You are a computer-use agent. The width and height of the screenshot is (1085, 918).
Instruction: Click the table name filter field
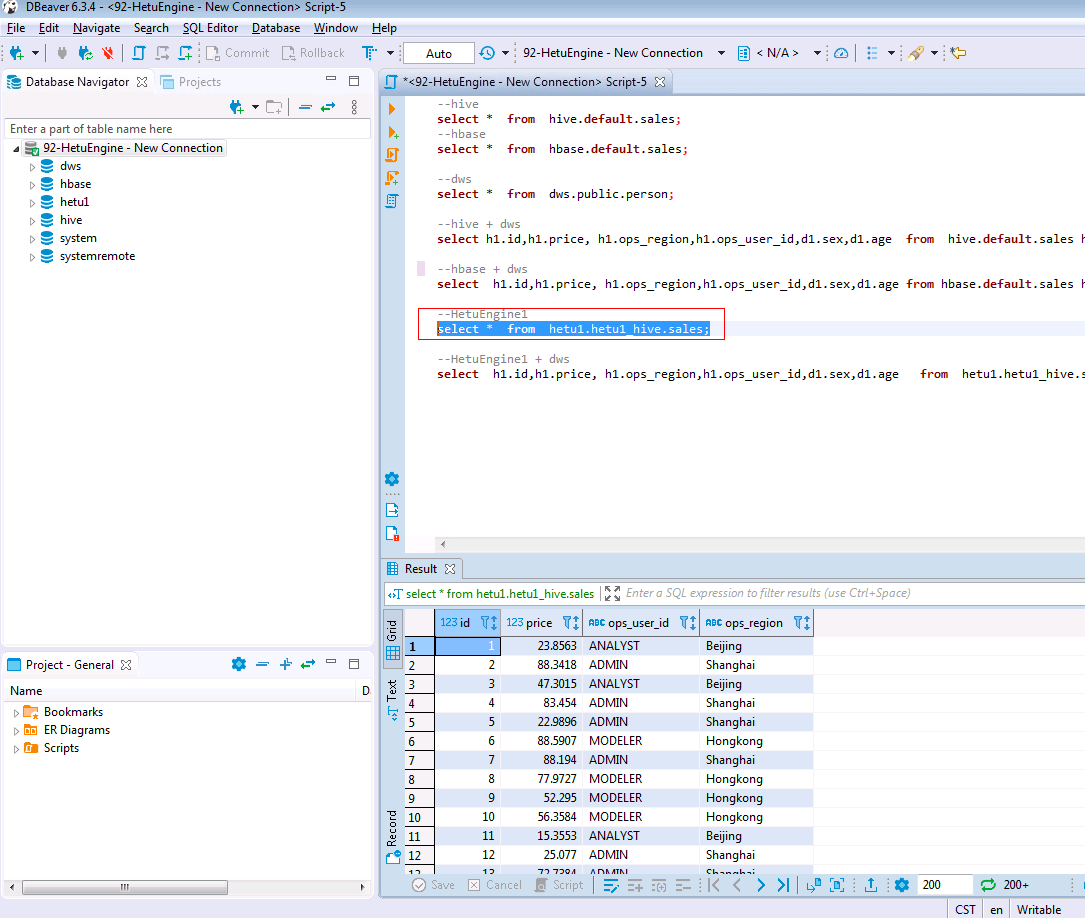click(x=187, y=129)
